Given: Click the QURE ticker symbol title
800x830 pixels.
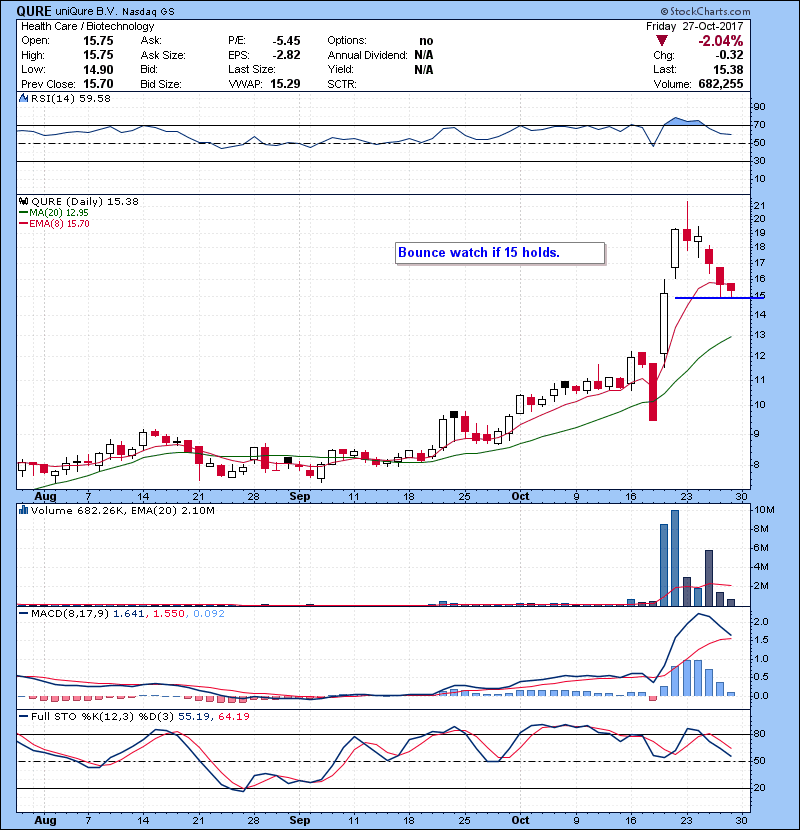Looking at the screenshot, I should (34, 11).
